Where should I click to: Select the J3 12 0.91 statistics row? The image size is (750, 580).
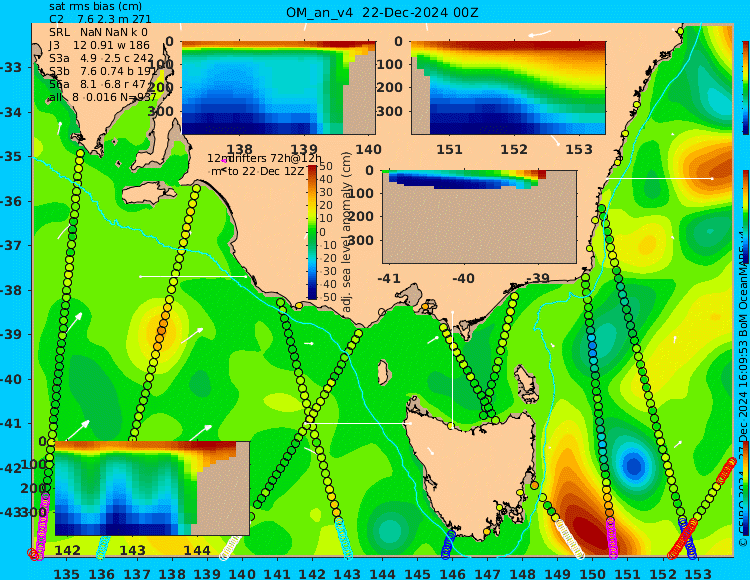coord(99,45)
